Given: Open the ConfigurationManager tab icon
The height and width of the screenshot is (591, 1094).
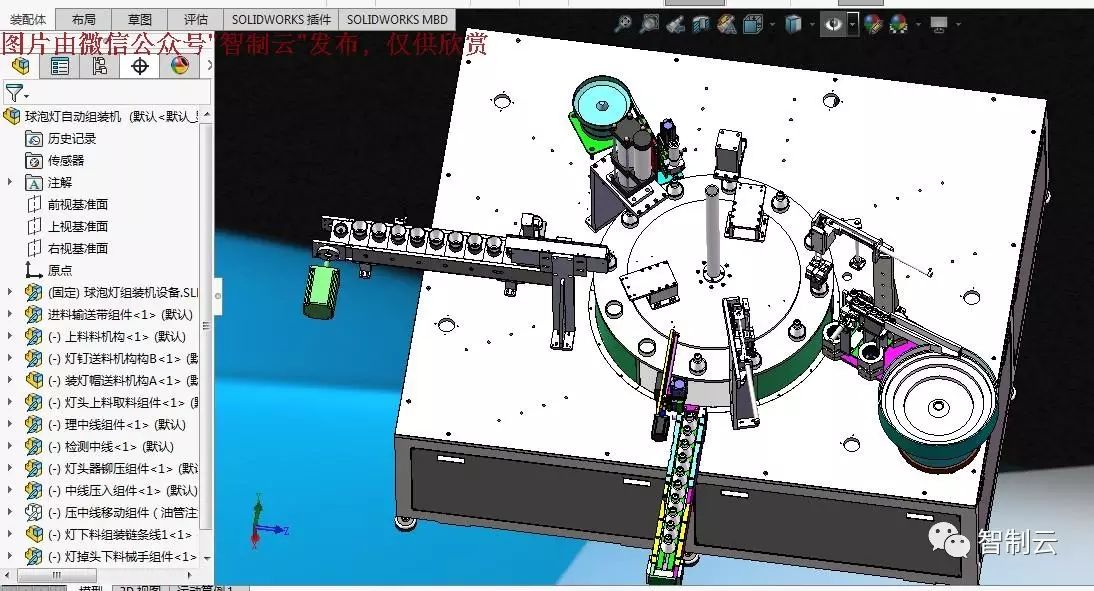Looking at the screenshot, I should tap(100, 66).
